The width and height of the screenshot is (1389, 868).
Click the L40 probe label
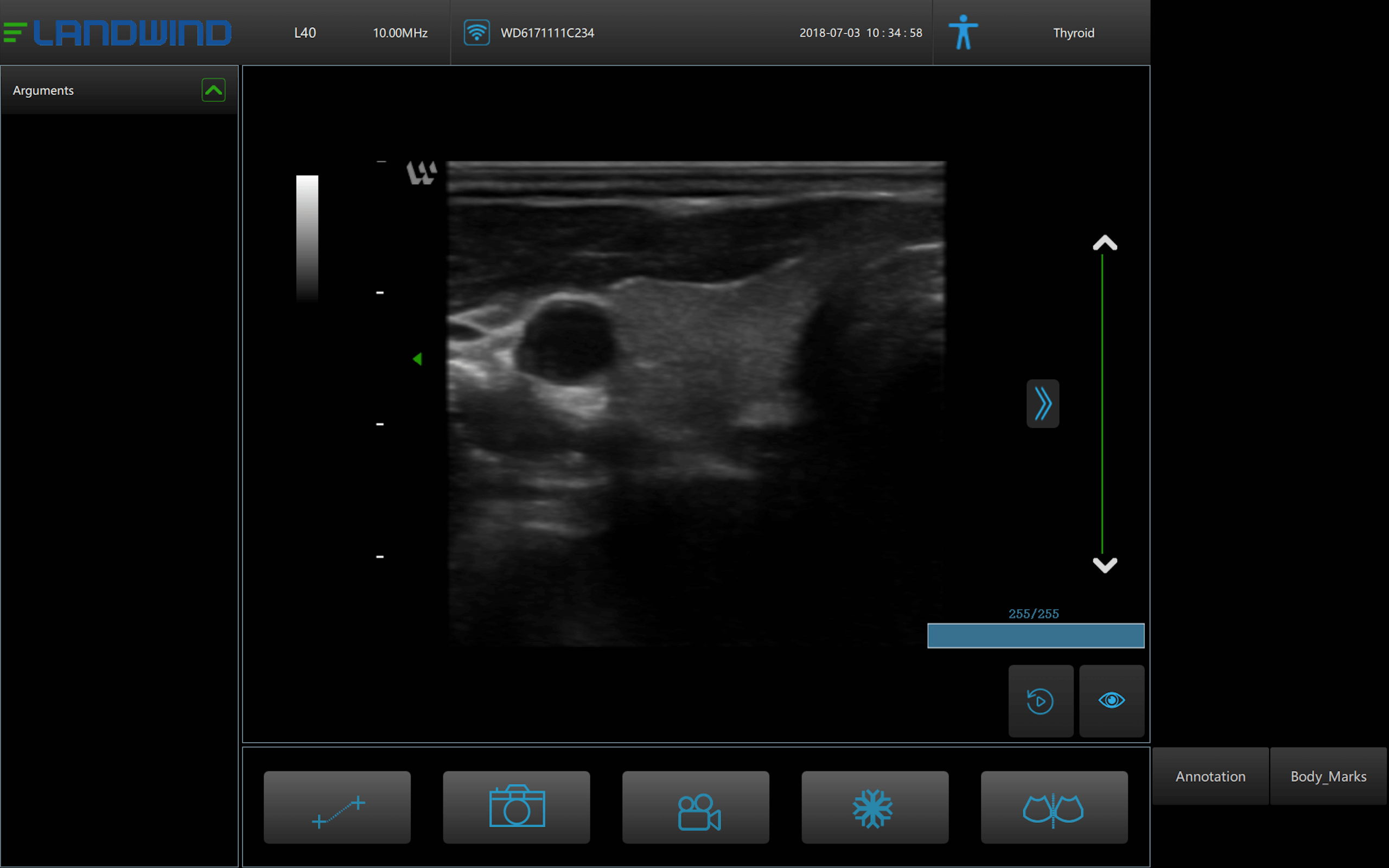coord(305,33)
